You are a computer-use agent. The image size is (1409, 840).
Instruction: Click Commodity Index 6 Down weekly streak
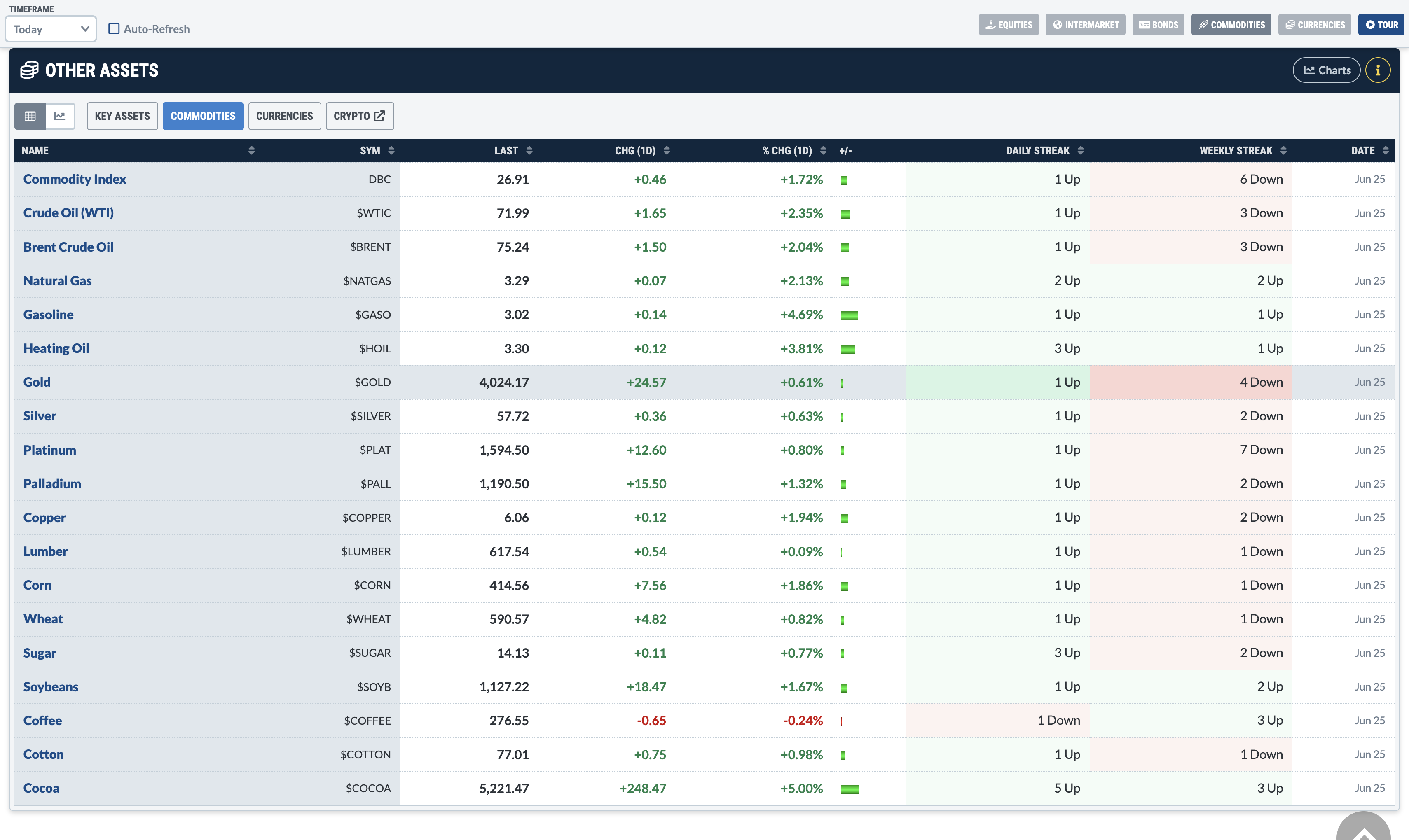click(x=1261, y=180)
